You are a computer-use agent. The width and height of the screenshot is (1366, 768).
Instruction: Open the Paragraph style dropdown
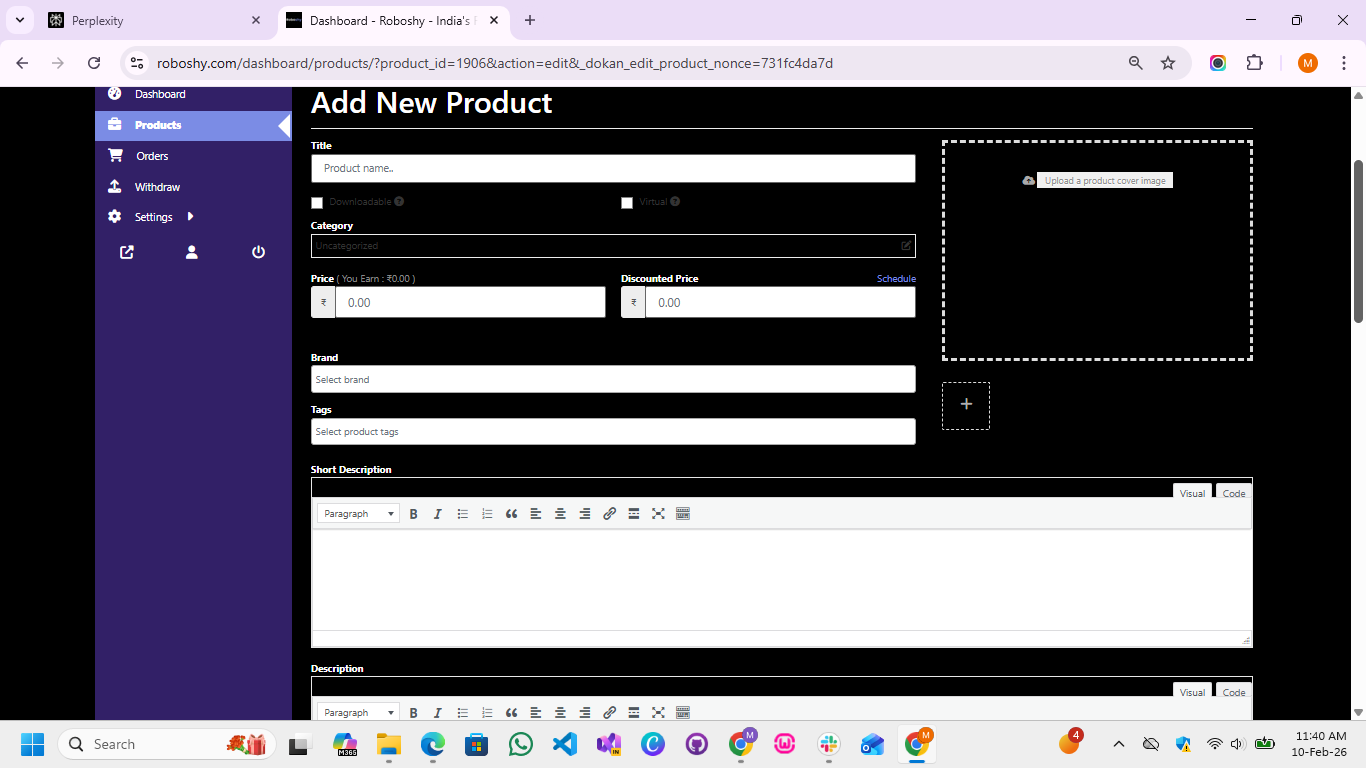pyautogui.click(x=356, y=513)
